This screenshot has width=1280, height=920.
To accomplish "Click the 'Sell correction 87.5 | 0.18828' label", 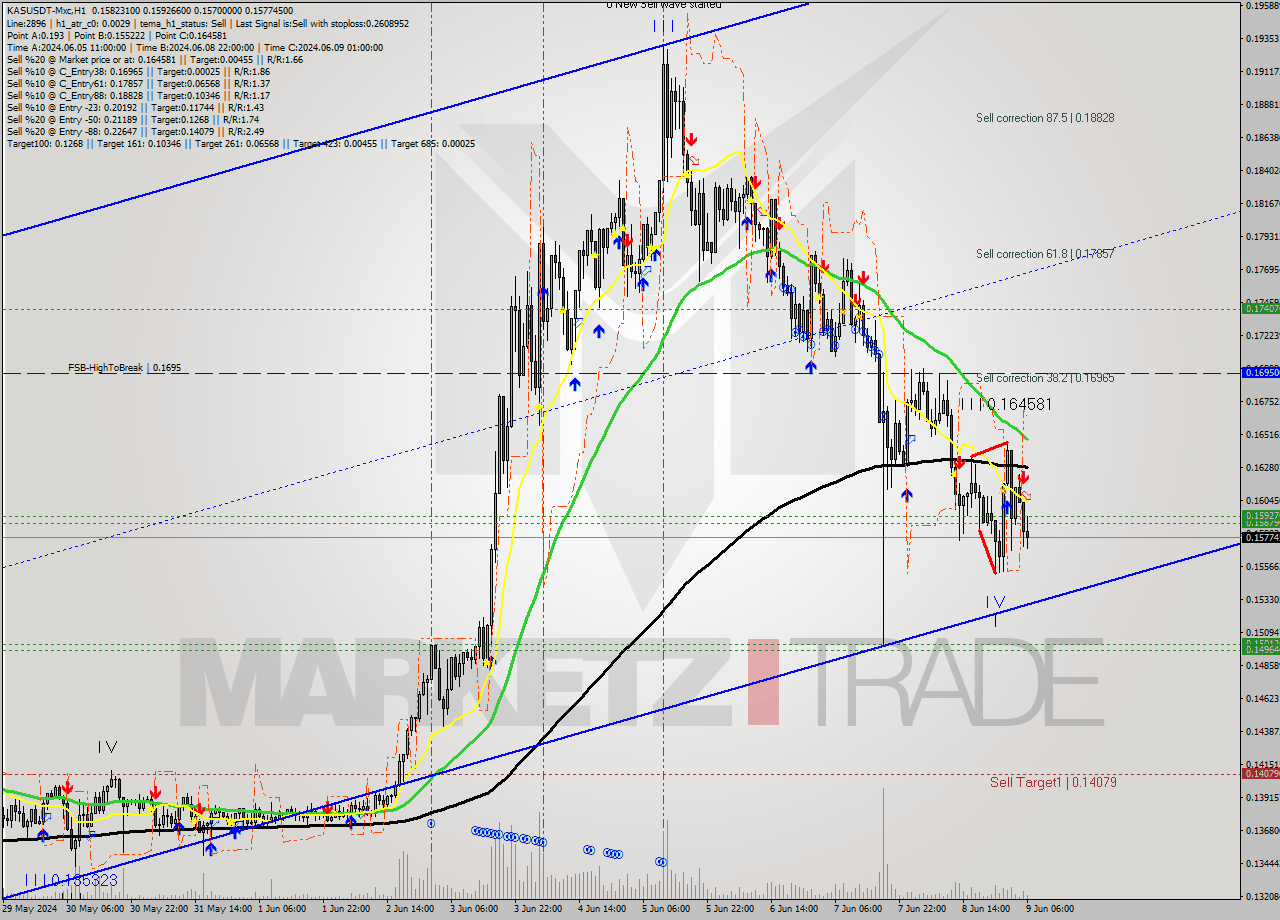I will [1045, 118].
